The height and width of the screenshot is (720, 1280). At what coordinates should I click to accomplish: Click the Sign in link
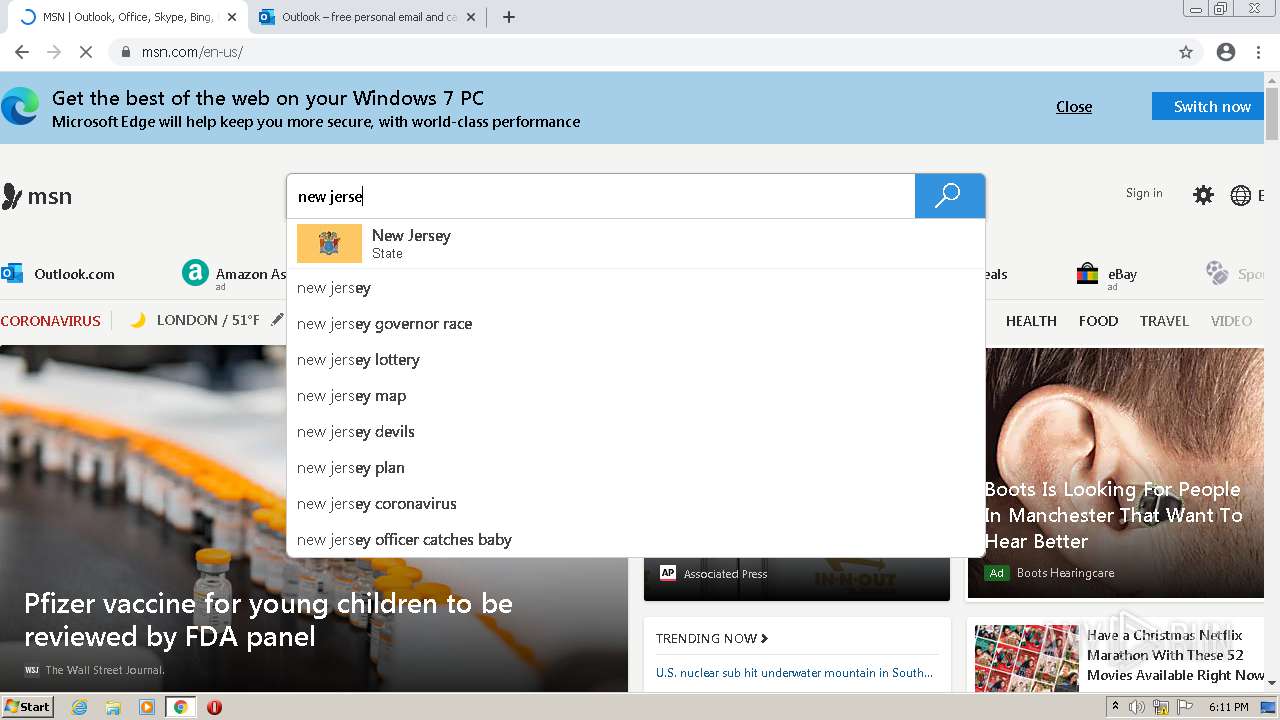1144,193
